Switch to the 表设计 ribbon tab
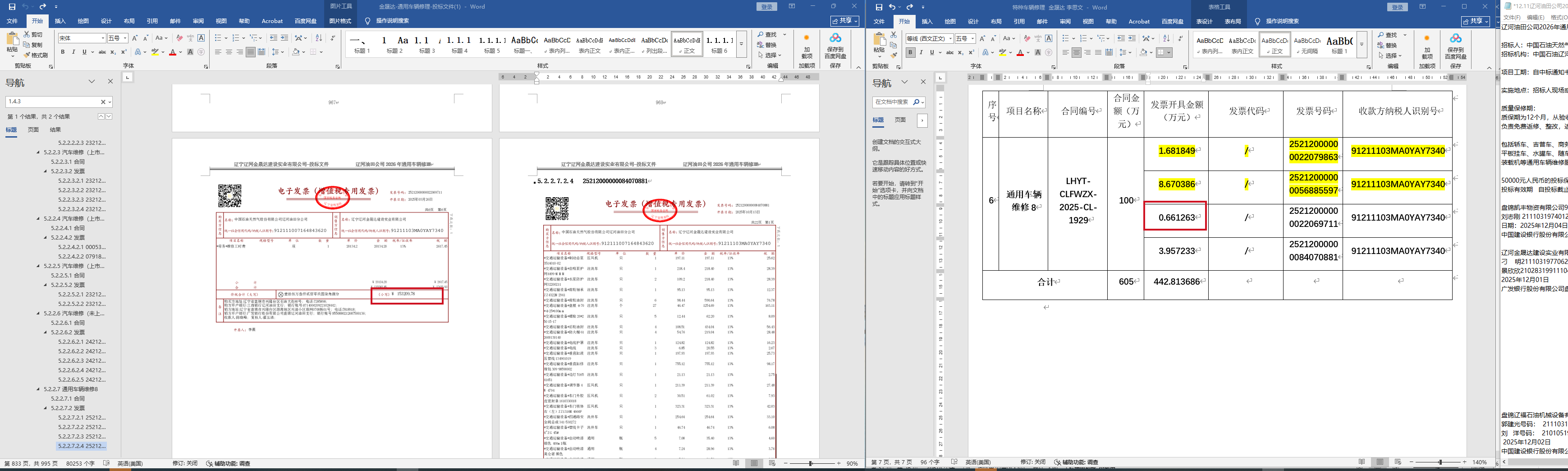1568x471 pixels. [x=1204, y=22]
